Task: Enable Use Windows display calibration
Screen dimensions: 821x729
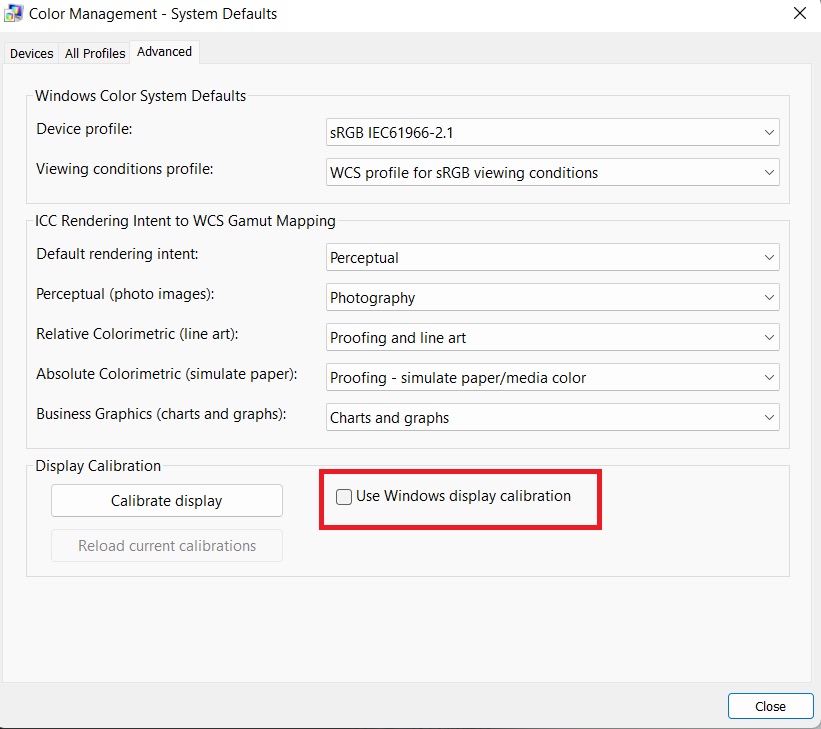Action: [x=343, y=496]
